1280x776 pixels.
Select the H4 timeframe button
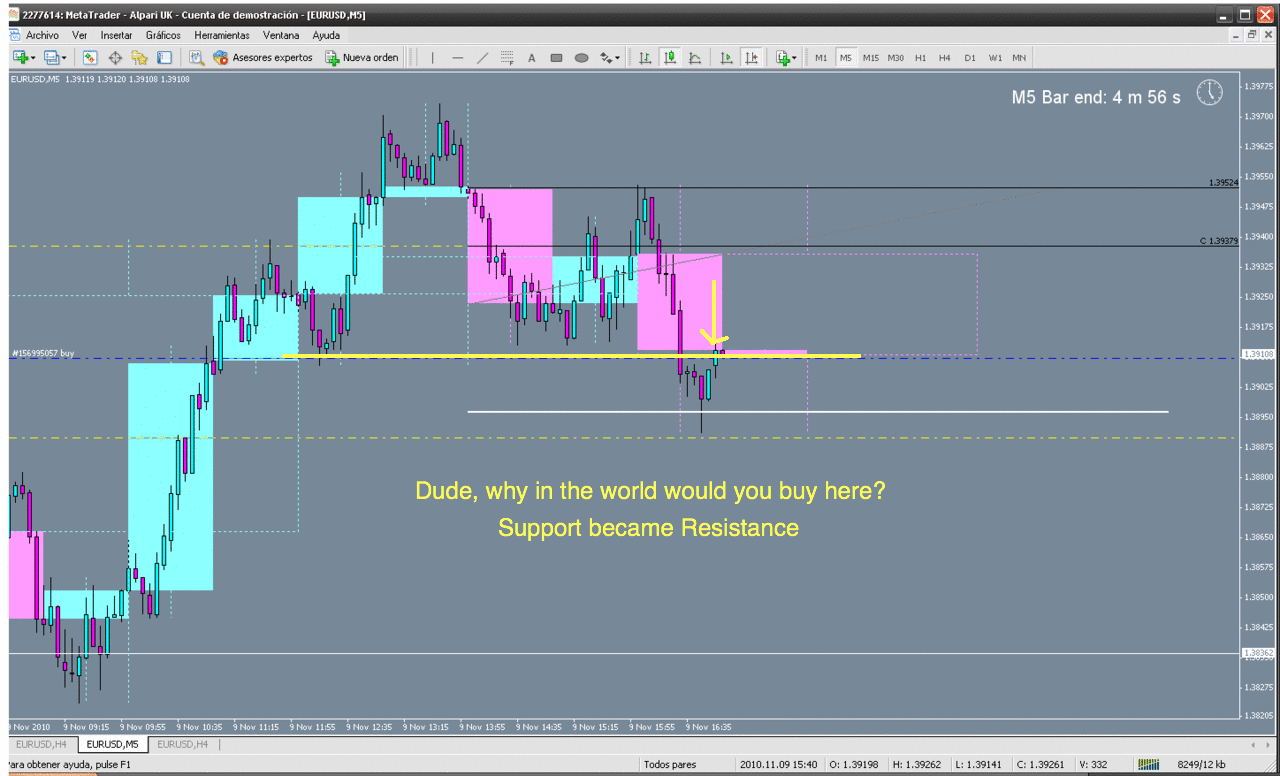tap(945, 58)
